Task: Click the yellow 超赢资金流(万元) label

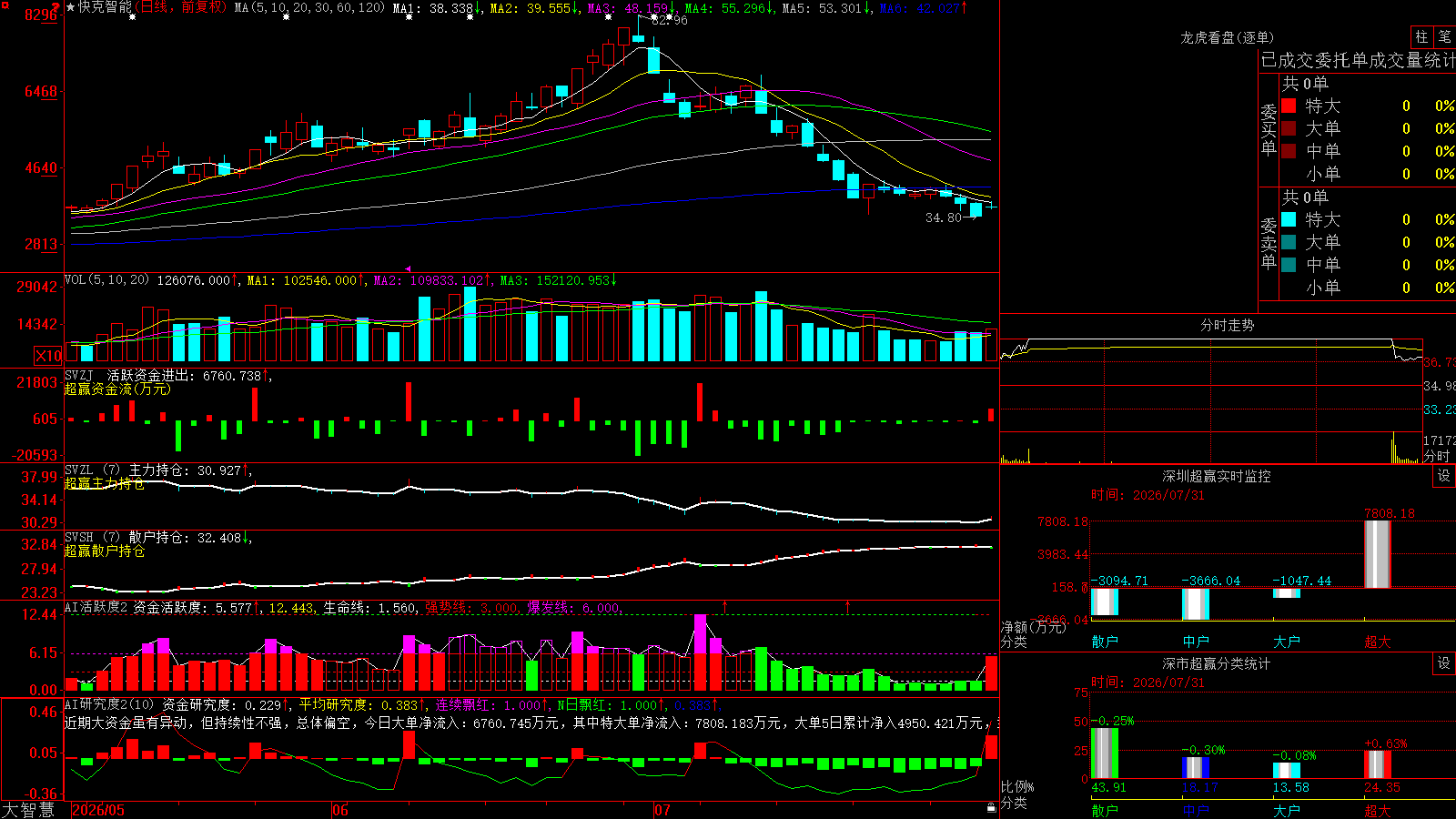Action: 117,389
